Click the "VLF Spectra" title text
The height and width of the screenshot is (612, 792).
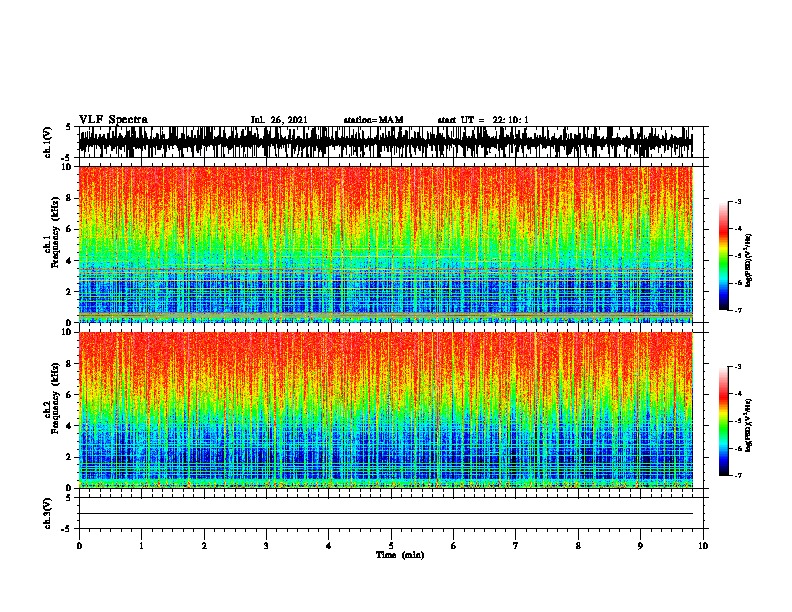(113, 119)
